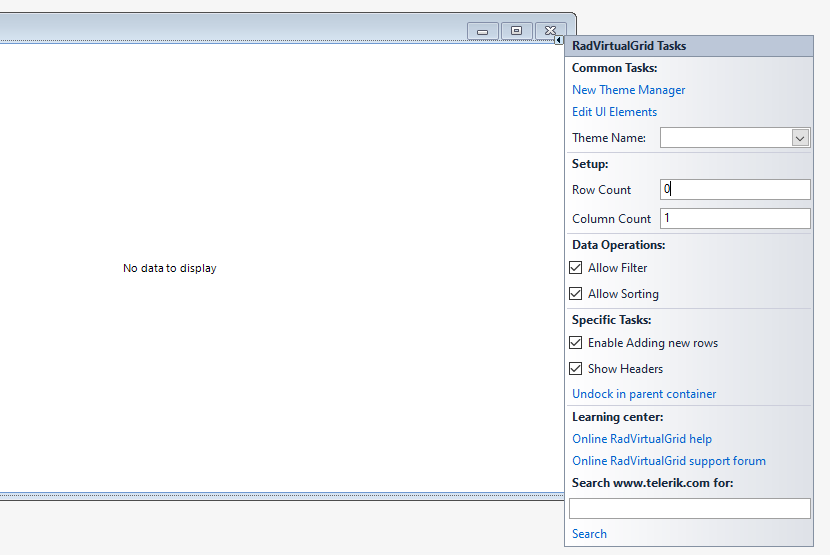Click the Theme Name label
Image resolution: width=830 pixels, height=555 pixels.
[x=609, y=138]
